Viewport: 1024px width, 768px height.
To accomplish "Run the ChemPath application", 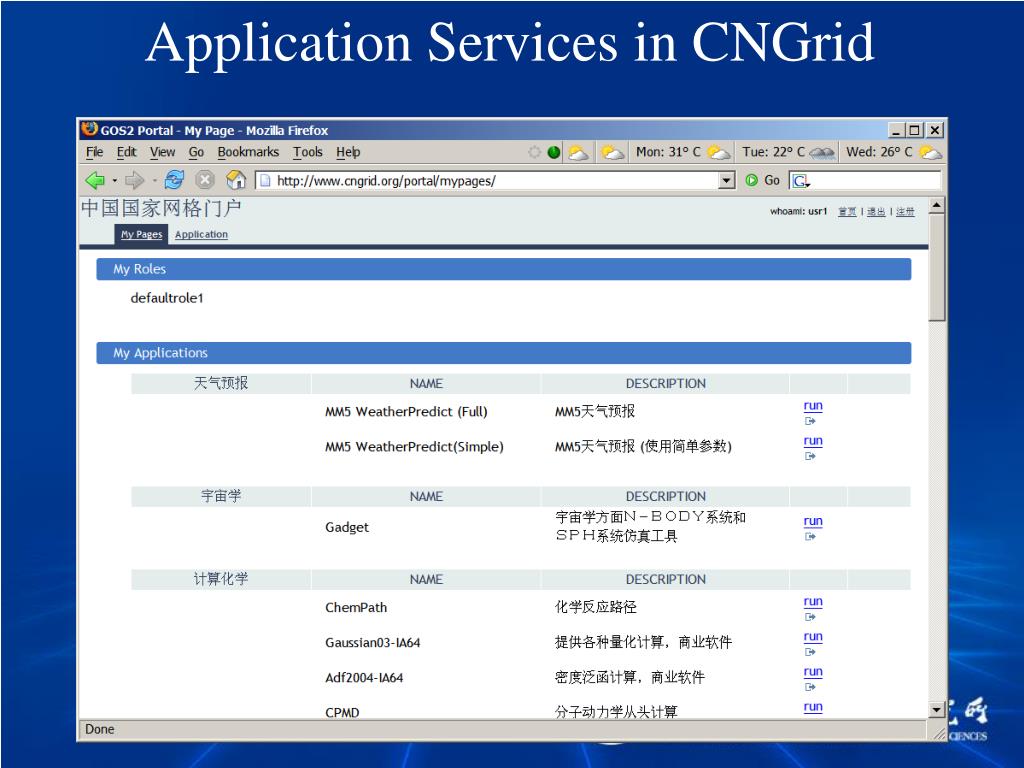I will 813,601.
